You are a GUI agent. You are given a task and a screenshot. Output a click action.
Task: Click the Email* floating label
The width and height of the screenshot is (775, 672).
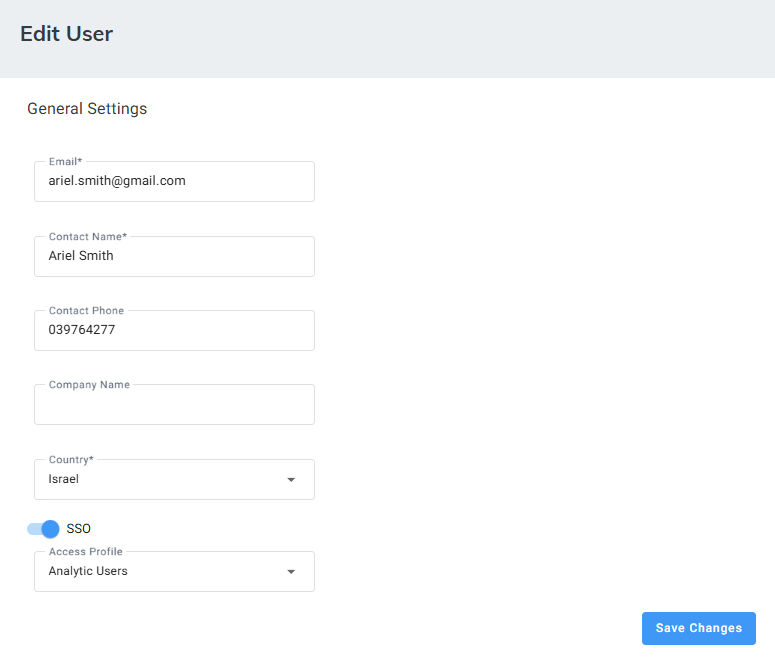pos(66,162)
